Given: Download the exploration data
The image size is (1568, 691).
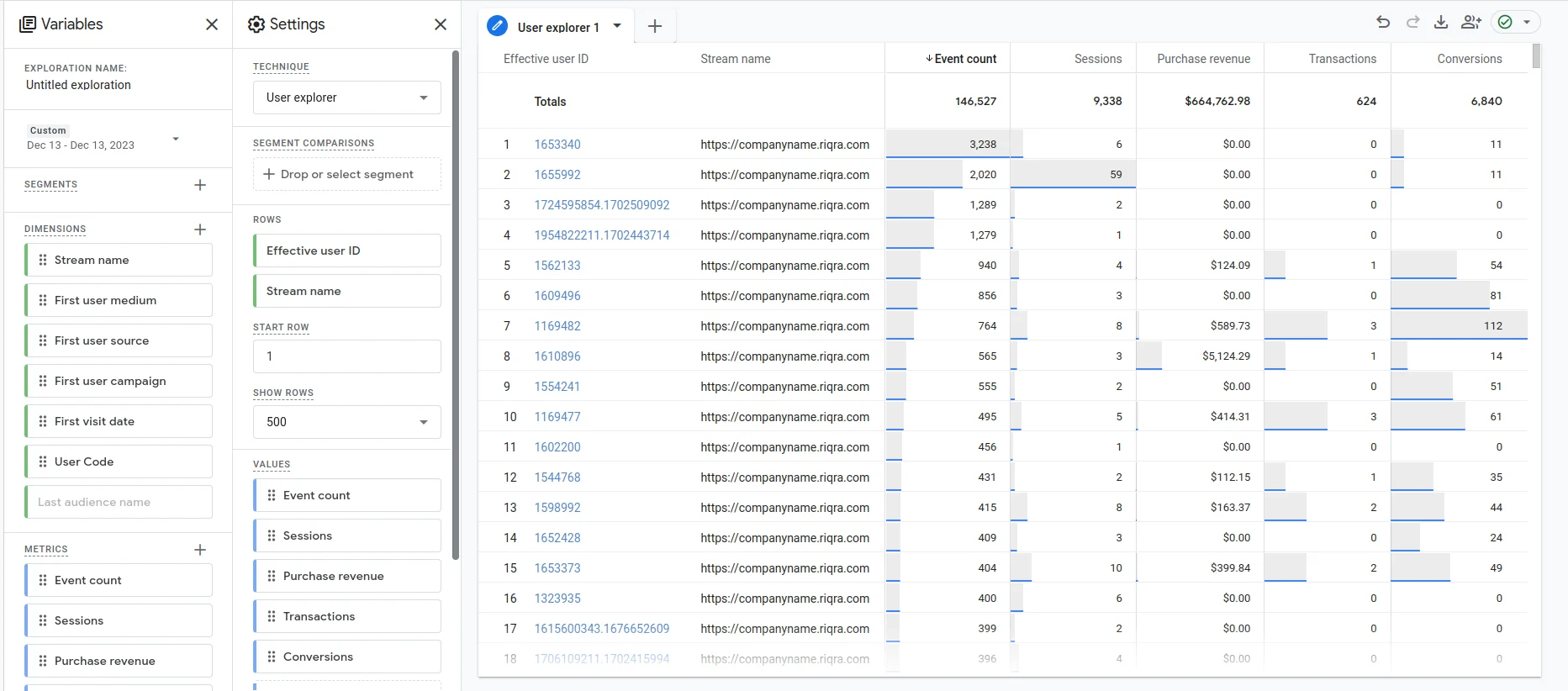Looking at the screenshot, I should coord(1441,22).
